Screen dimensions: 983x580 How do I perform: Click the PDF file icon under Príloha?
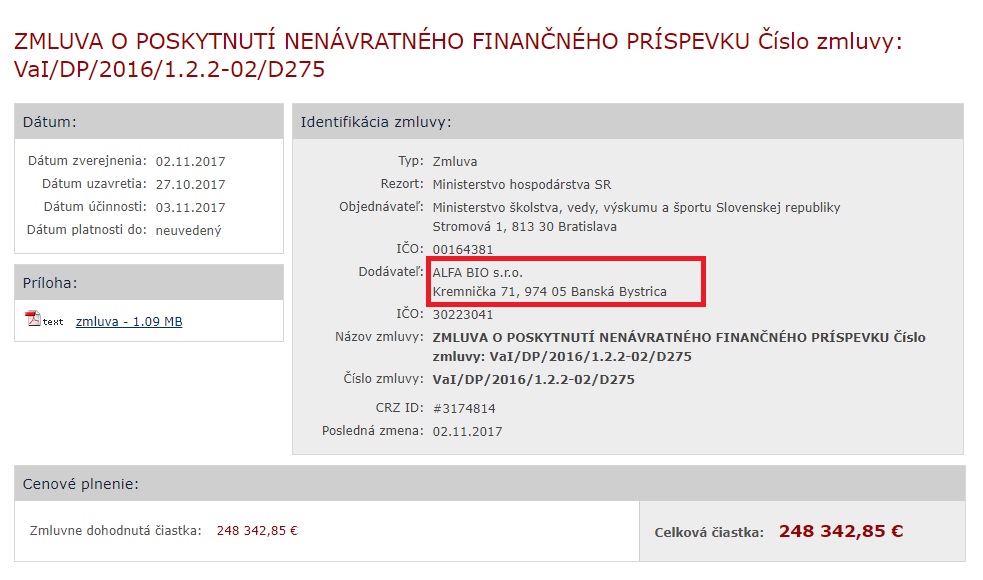tap(33, 319)
